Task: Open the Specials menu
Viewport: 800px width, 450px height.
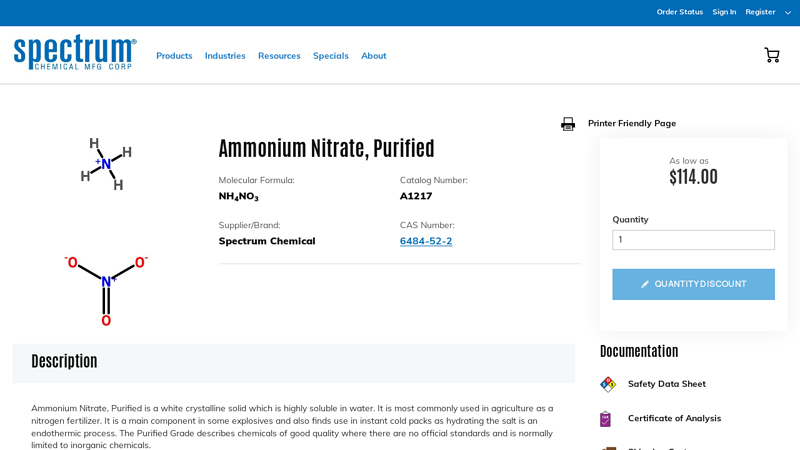Action: coord(331,56)
